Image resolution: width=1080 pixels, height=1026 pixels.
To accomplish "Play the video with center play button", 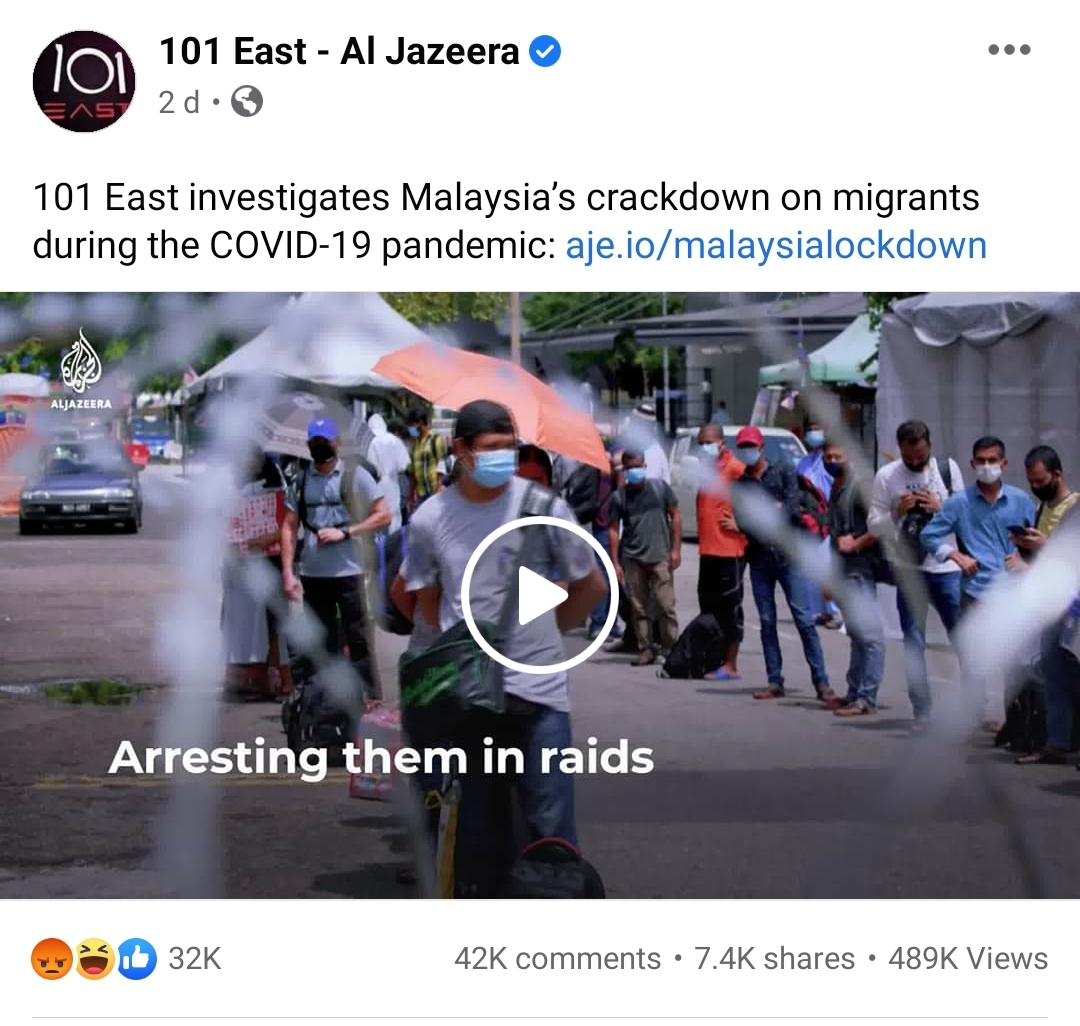I will (x=539, y=595).
